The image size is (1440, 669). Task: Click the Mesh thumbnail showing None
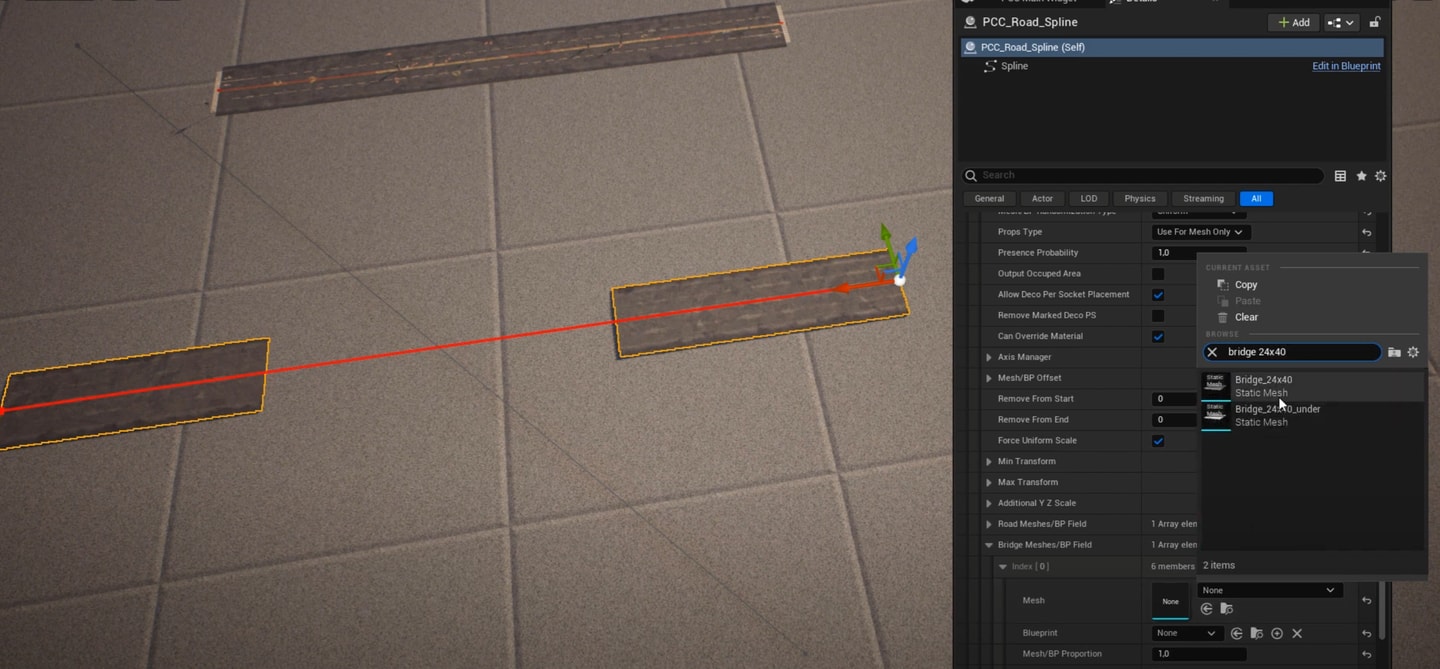click(x=1170, y=601)
